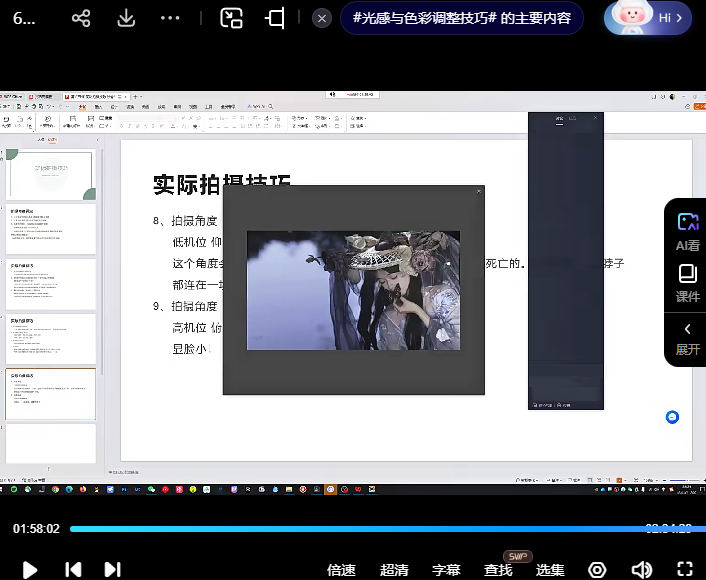Mute the video volume
This screenshot has width=706, height=580.
[641, 569]
